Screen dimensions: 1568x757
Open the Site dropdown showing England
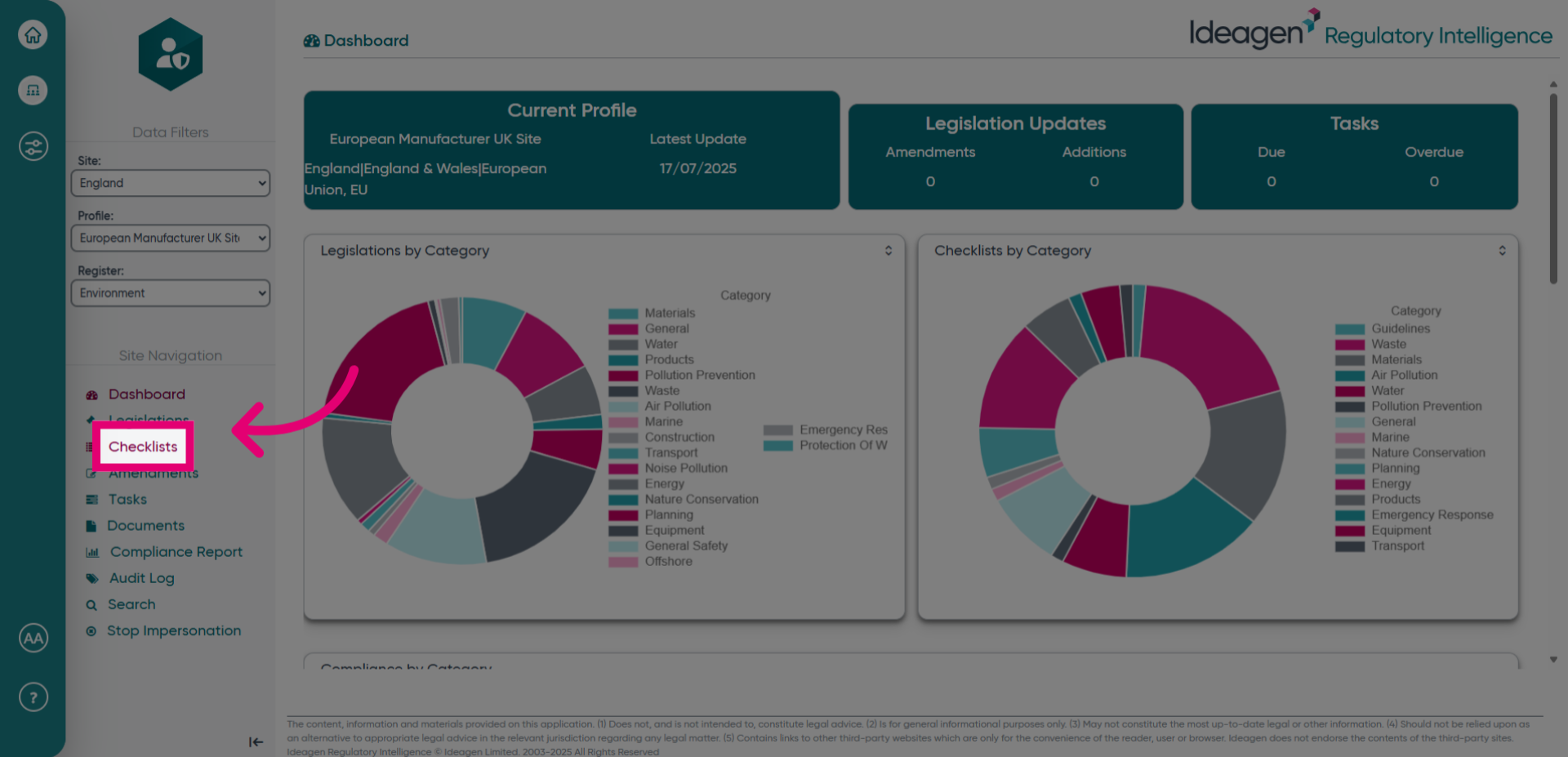(171, 183)
